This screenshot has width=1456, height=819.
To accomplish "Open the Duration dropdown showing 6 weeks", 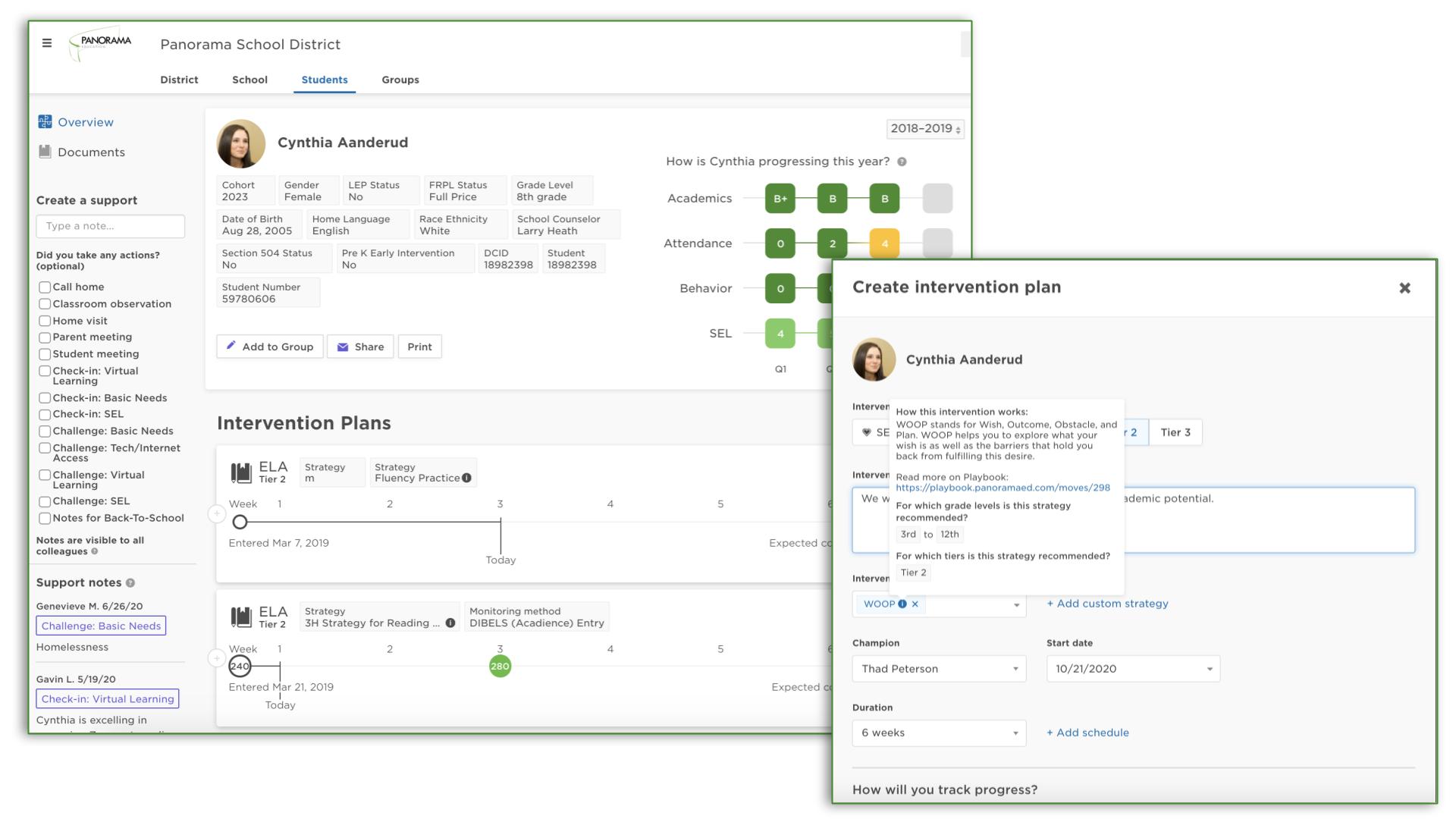I will click(x=938, y=733).
